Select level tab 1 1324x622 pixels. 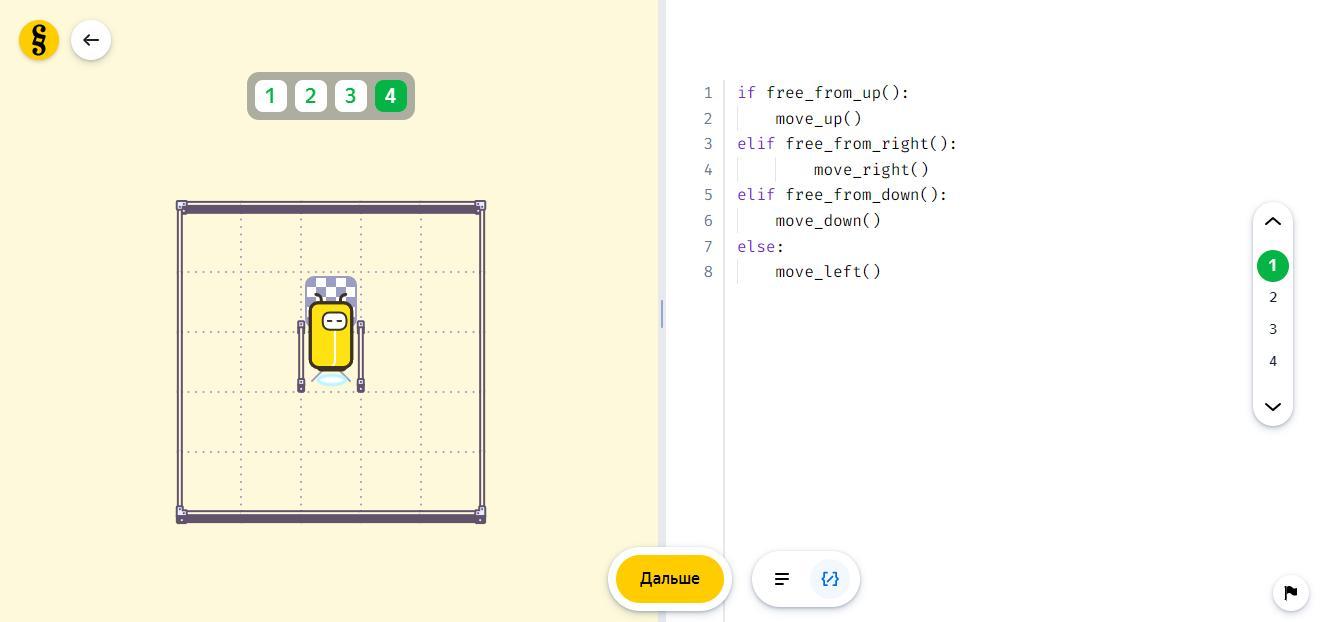click(270, 96)
